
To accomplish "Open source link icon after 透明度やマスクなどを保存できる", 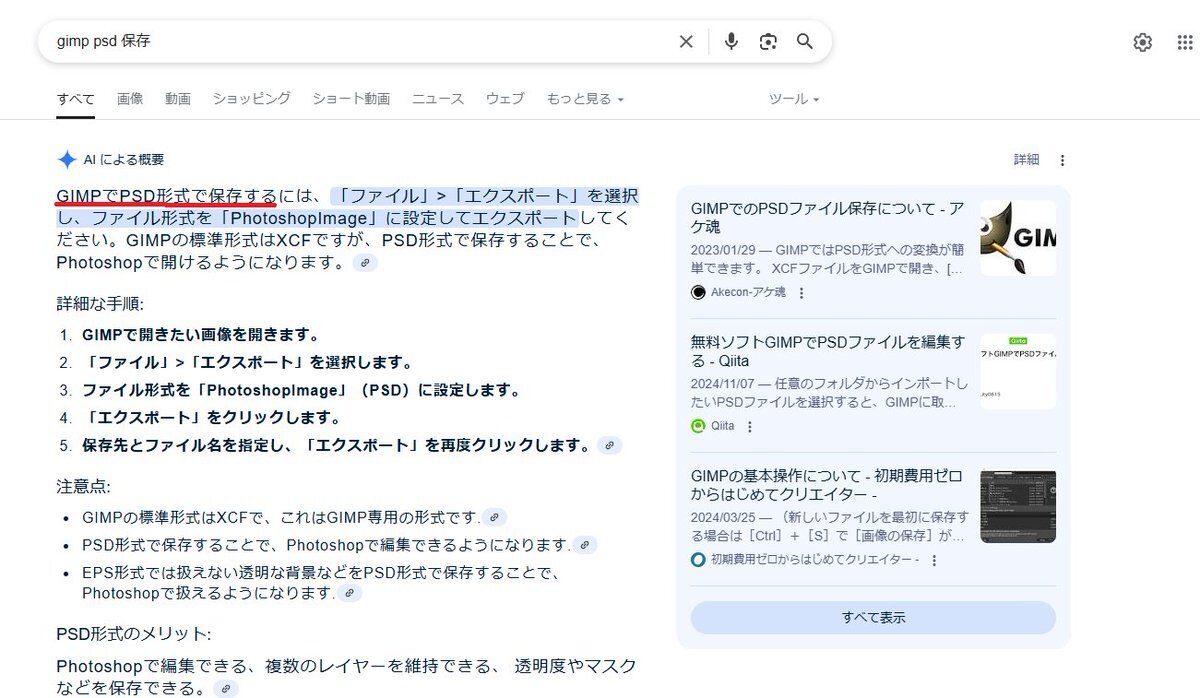I will 227,689.
